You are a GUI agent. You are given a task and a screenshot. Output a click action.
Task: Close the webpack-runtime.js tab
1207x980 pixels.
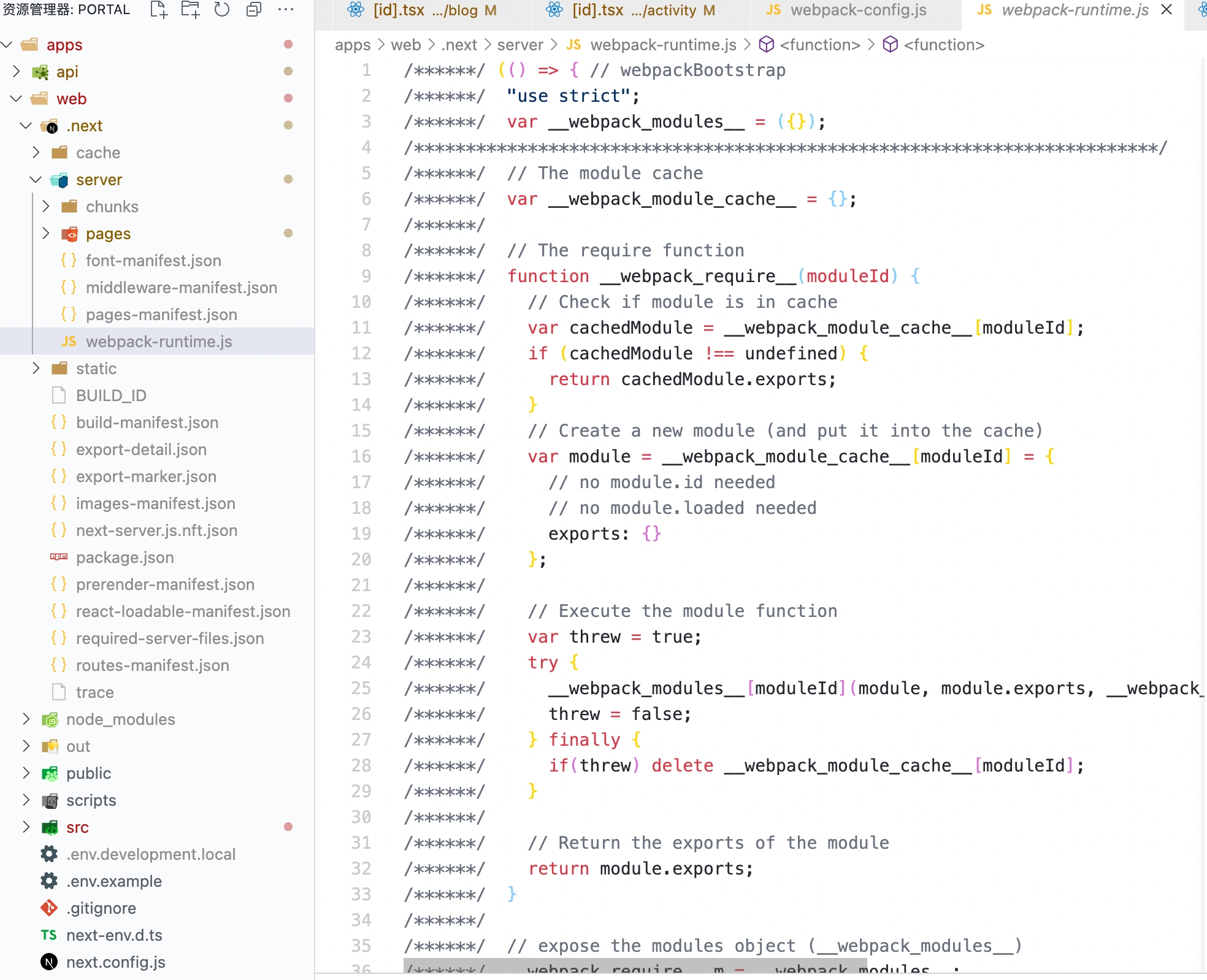pyautogui.click(x=1167, y=10)
